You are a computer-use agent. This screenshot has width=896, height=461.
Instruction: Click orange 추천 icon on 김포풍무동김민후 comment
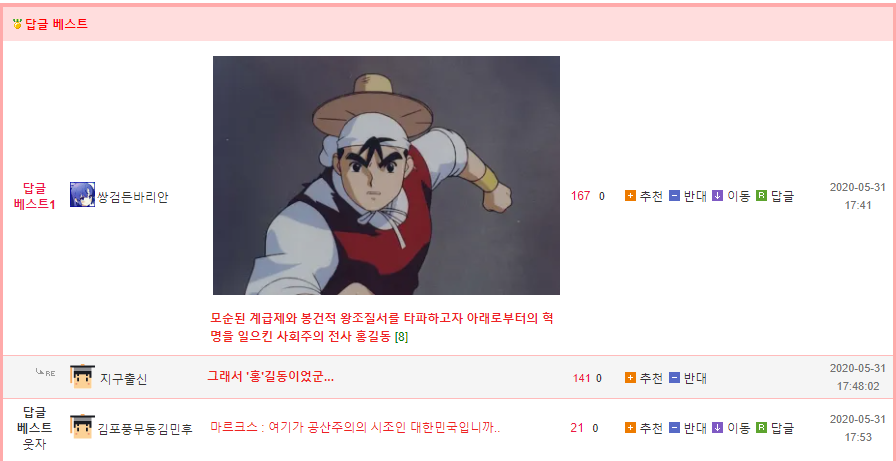click(630, 428)
